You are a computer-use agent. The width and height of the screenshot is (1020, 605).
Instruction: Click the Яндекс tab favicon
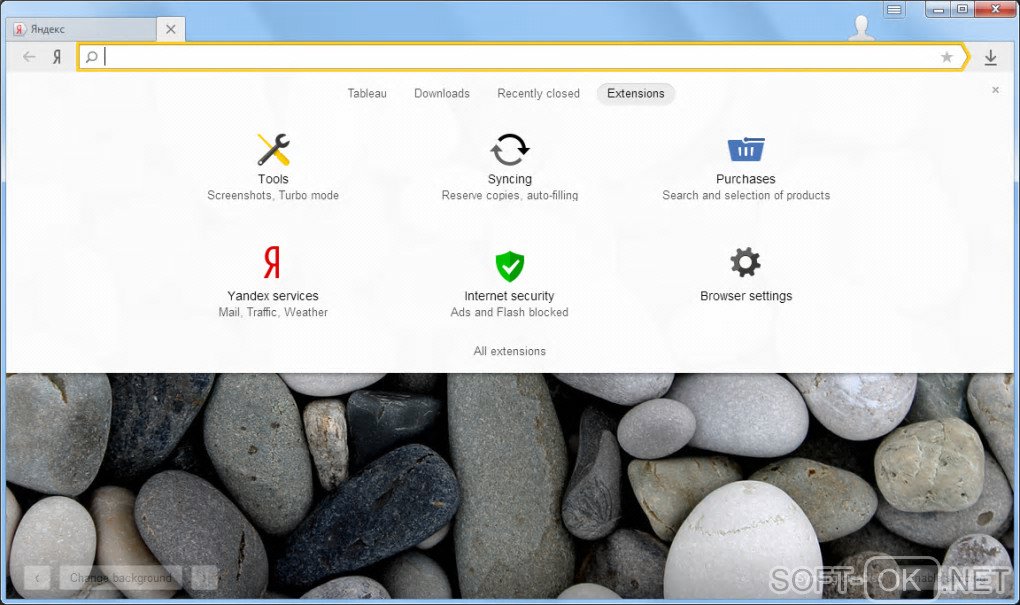click(20, 29)
